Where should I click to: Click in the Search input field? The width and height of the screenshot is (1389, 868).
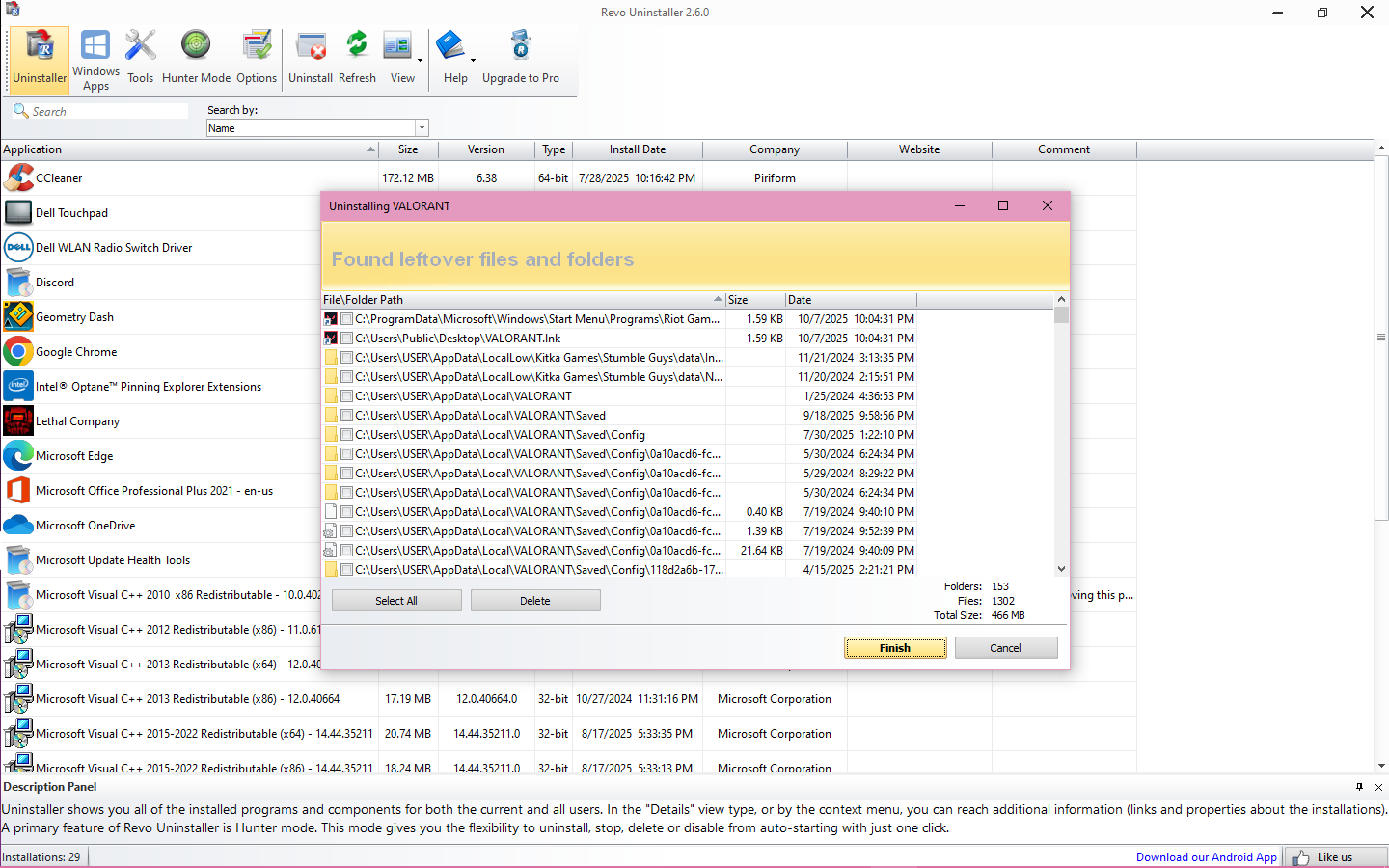point(109,111)
